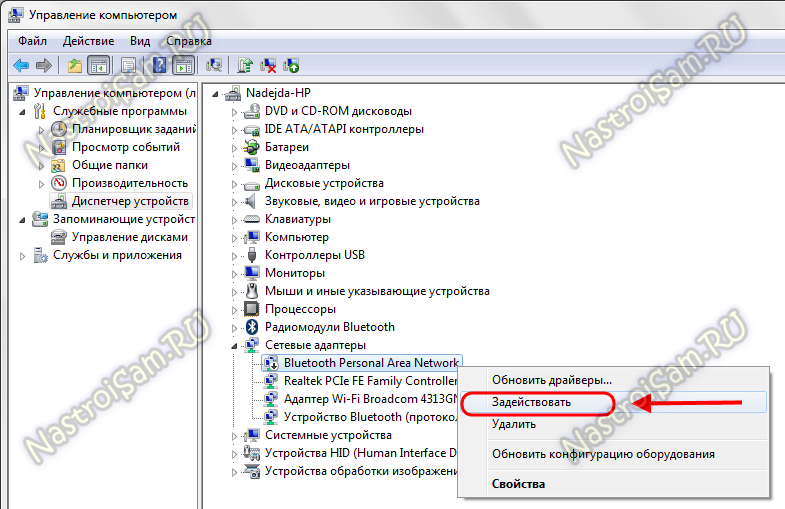Image resolution: width=785 pixels, height=509 pixels.
Task: Select the Устройства HID (Human Interface Devices) category
Action: pyautogui.click(x=361, y=453)
